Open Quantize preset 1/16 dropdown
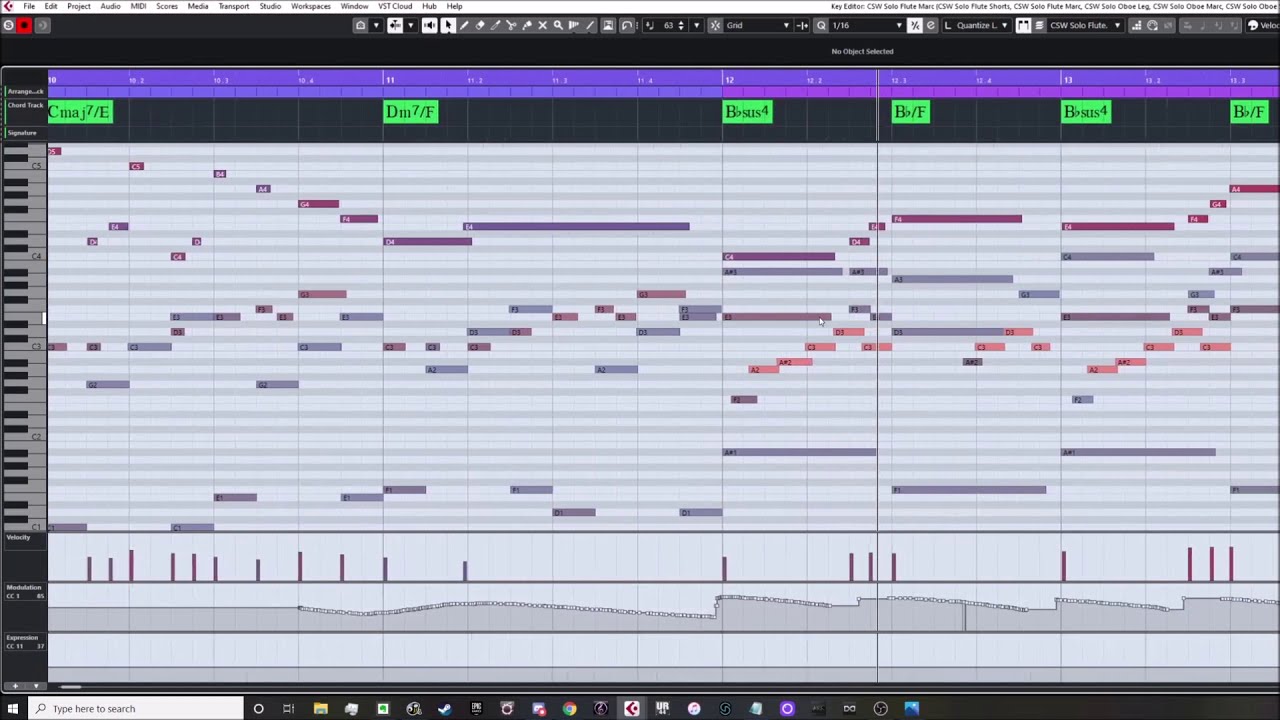 tap(866, 25)
